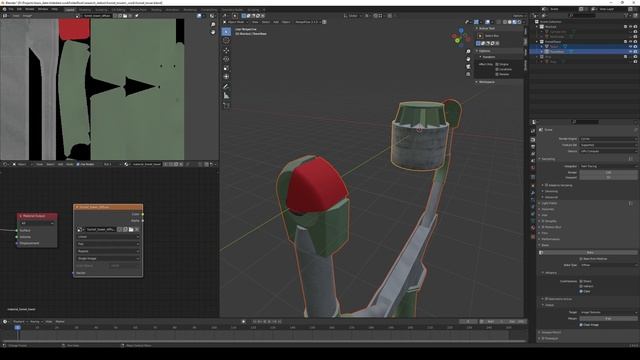Viewport: 640px width, 360px height.
Task: Click the Select Box icon in Active Tool panel
Action: coord(480,36)
